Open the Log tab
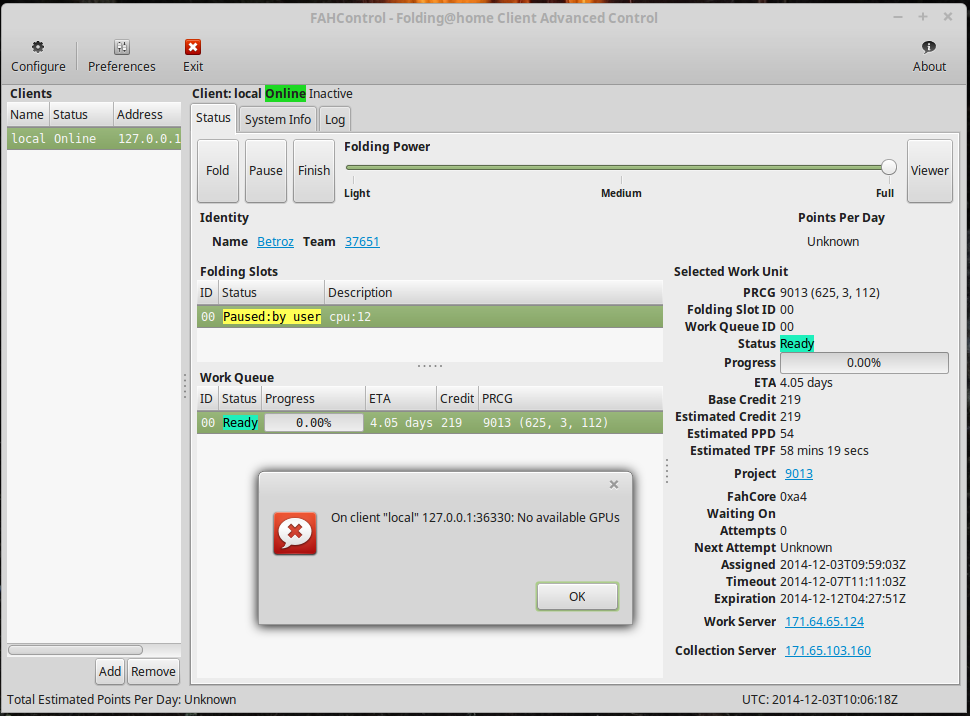The width and height of the screenshot is (970, 716). pos(335,119)
